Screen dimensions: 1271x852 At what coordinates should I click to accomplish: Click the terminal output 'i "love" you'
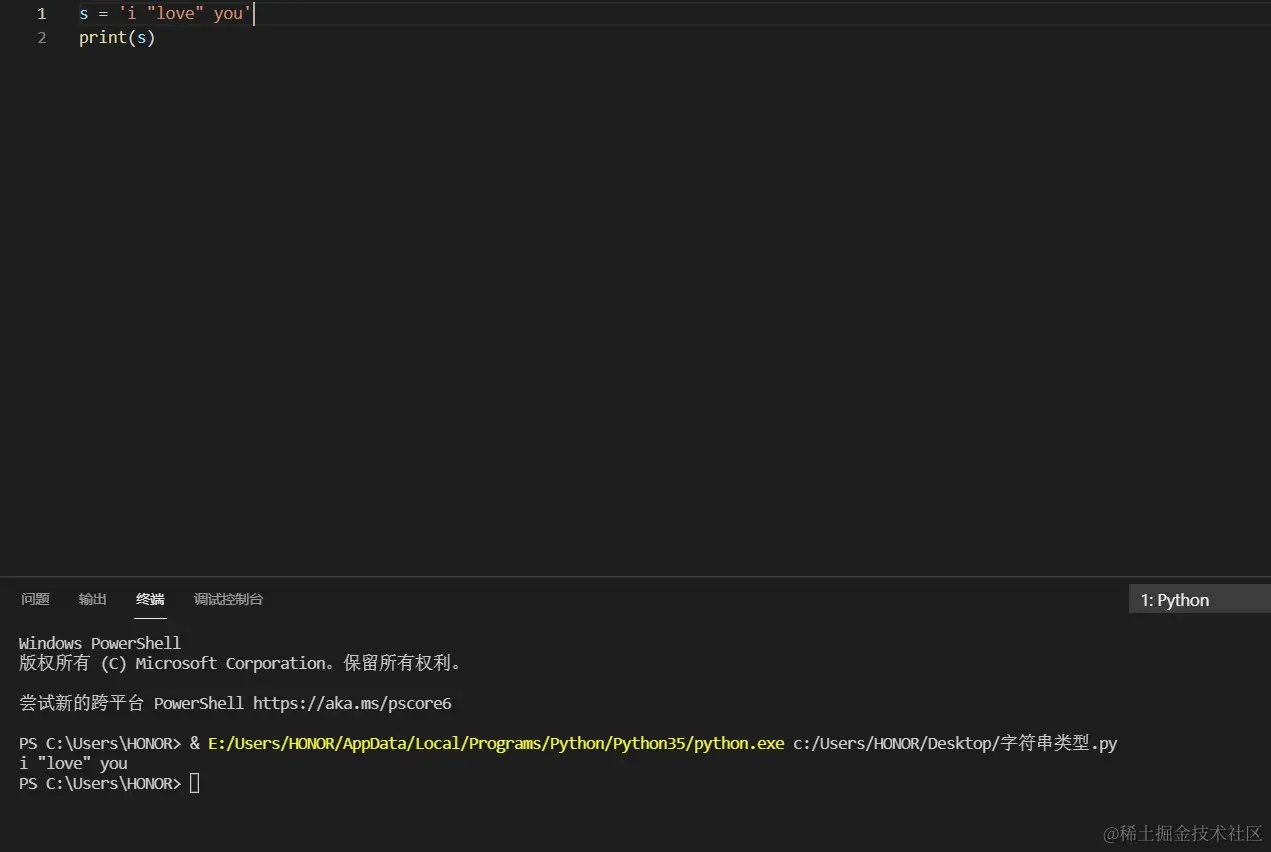click(x=73, y=763)
